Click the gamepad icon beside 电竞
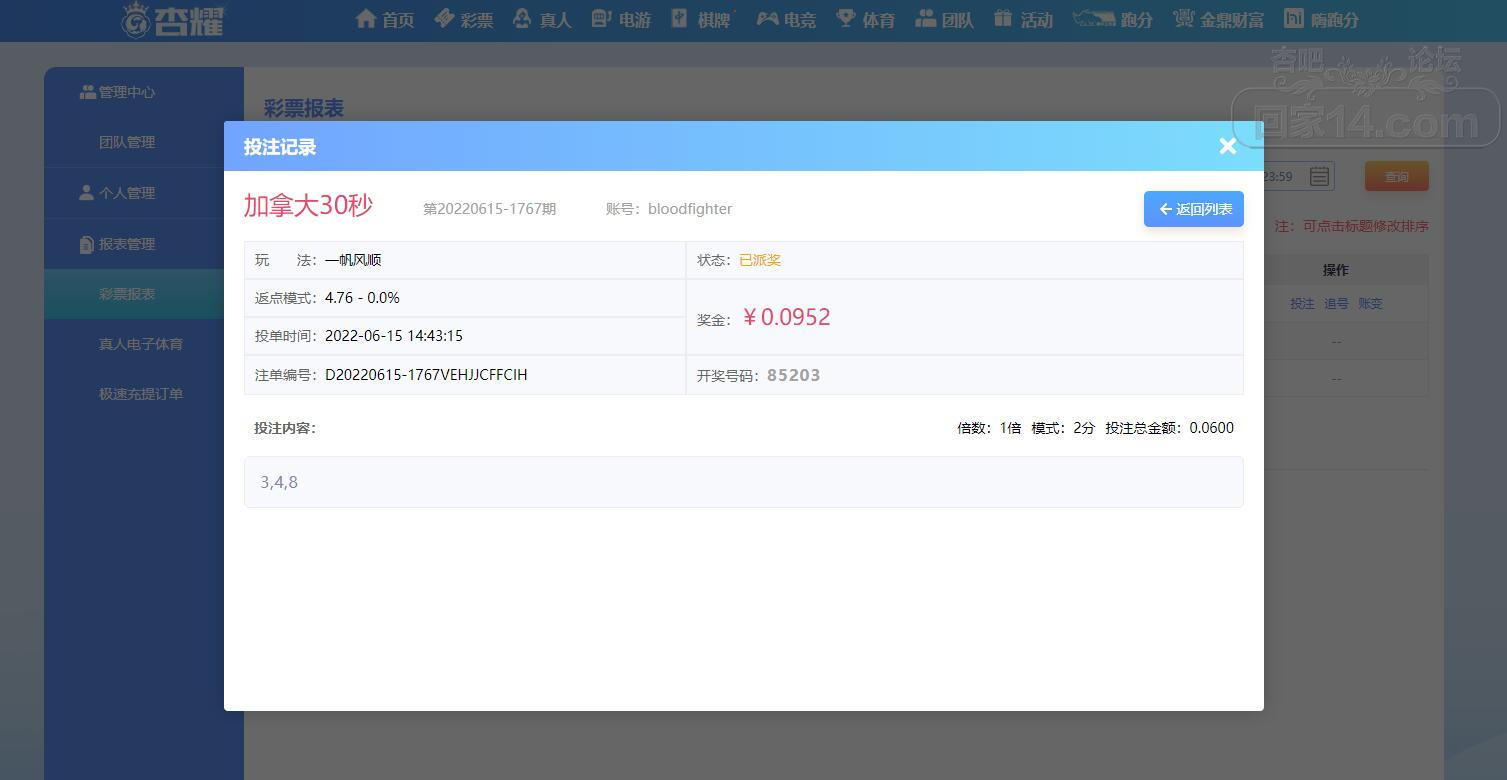 [x=767, y=18]
